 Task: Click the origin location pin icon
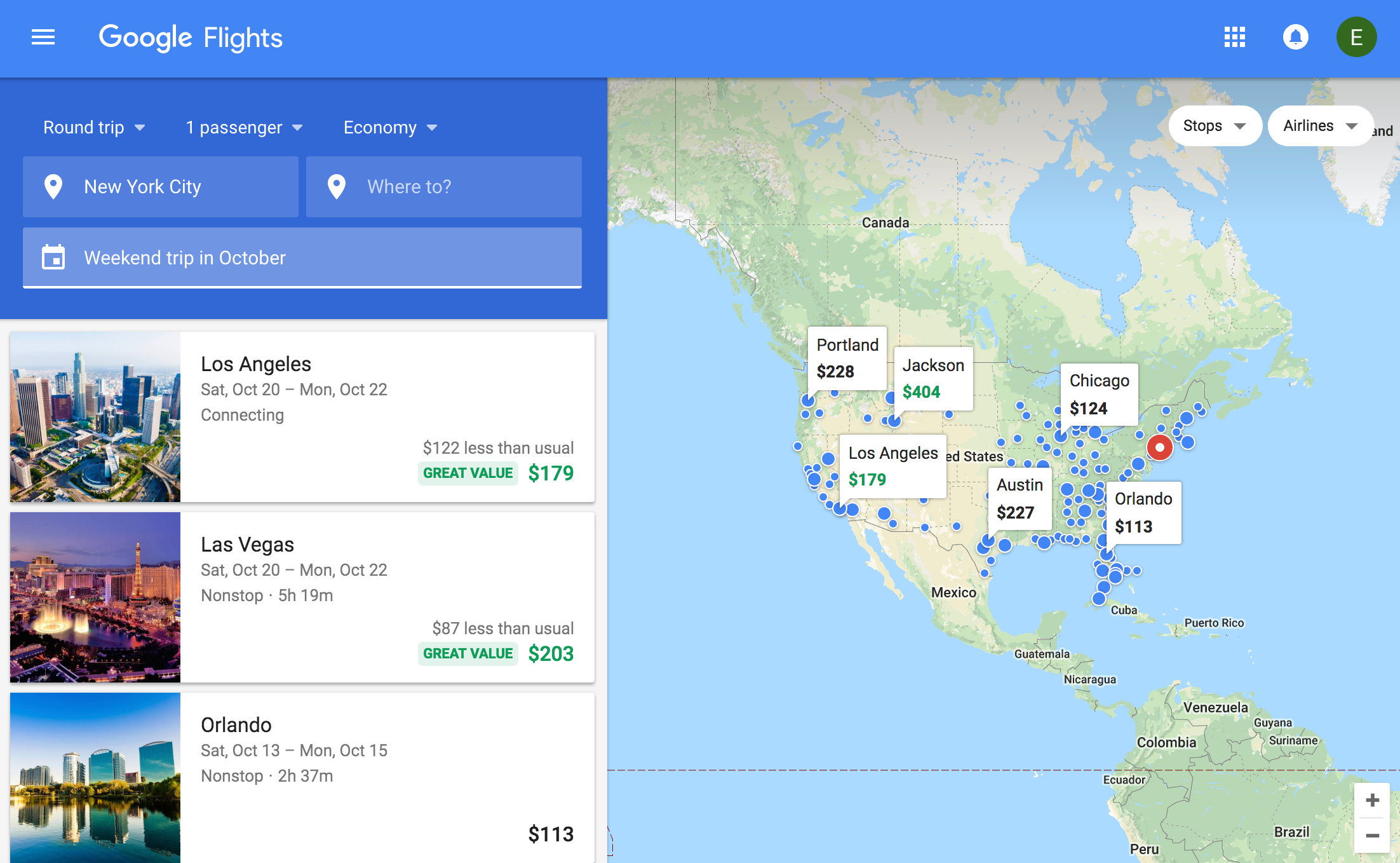(54, 186)
